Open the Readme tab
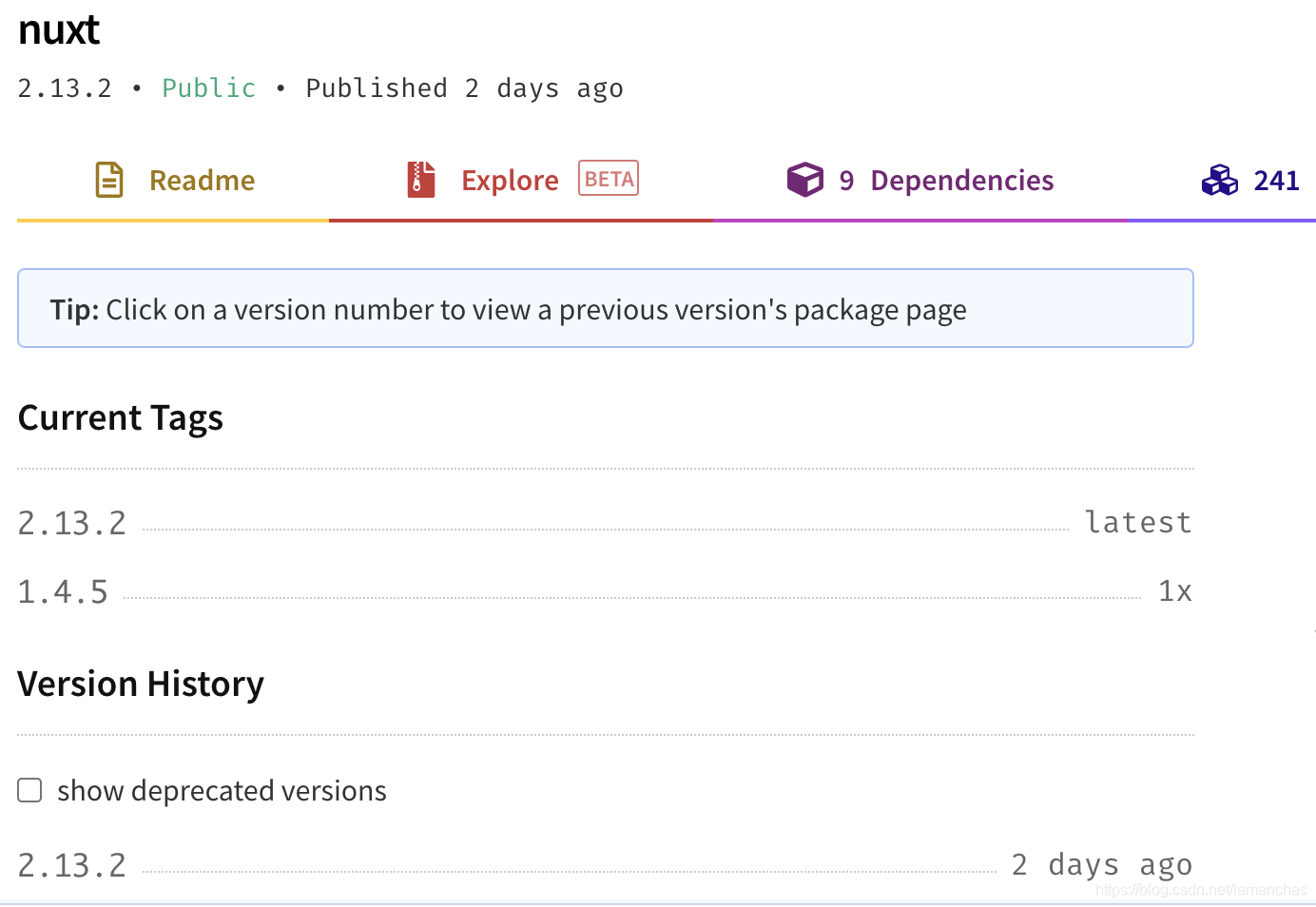1316x907 pixels. [x=173, y=181]
